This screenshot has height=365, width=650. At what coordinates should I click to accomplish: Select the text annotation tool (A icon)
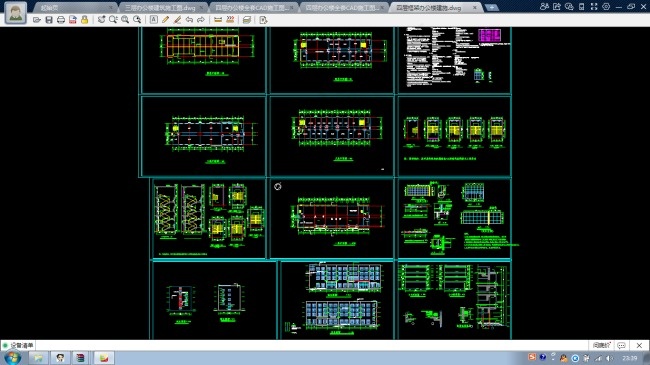154,19
